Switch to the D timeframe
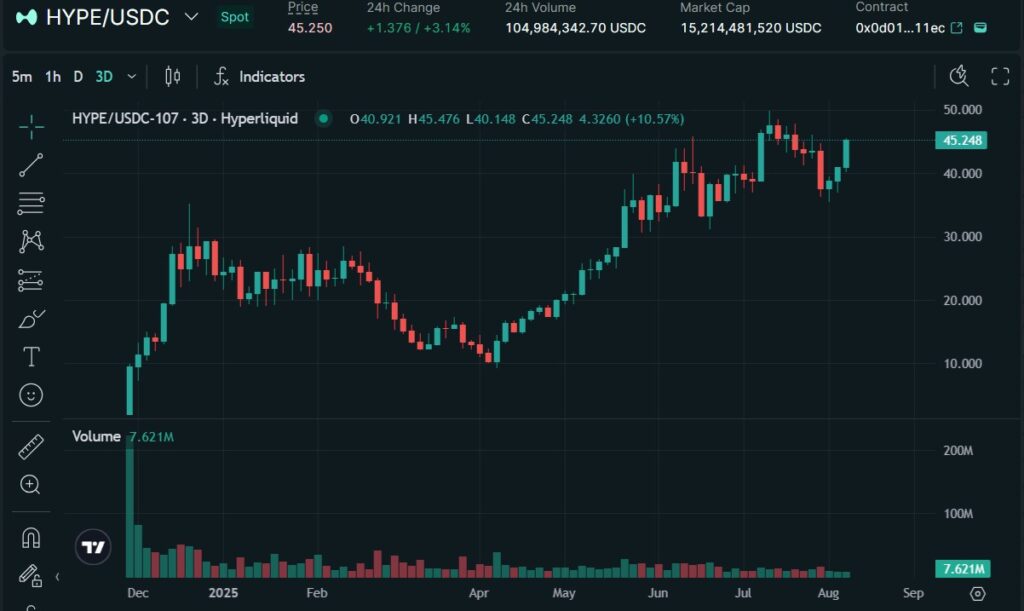This screenshot has height=611, width=1024. point(78,76)
